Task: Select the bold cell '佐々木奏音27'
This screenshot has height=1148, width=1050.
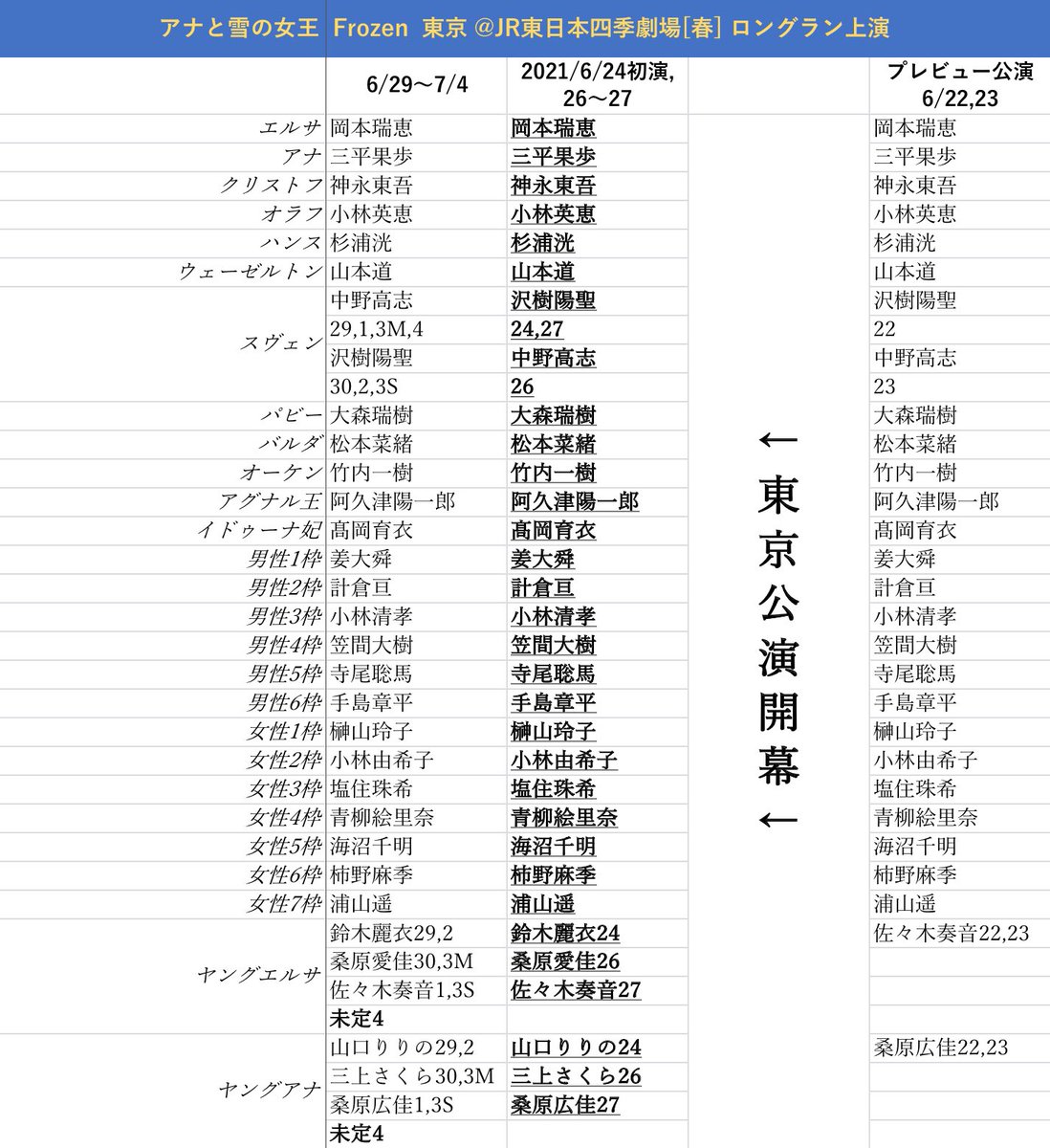Action: [598, 990]
